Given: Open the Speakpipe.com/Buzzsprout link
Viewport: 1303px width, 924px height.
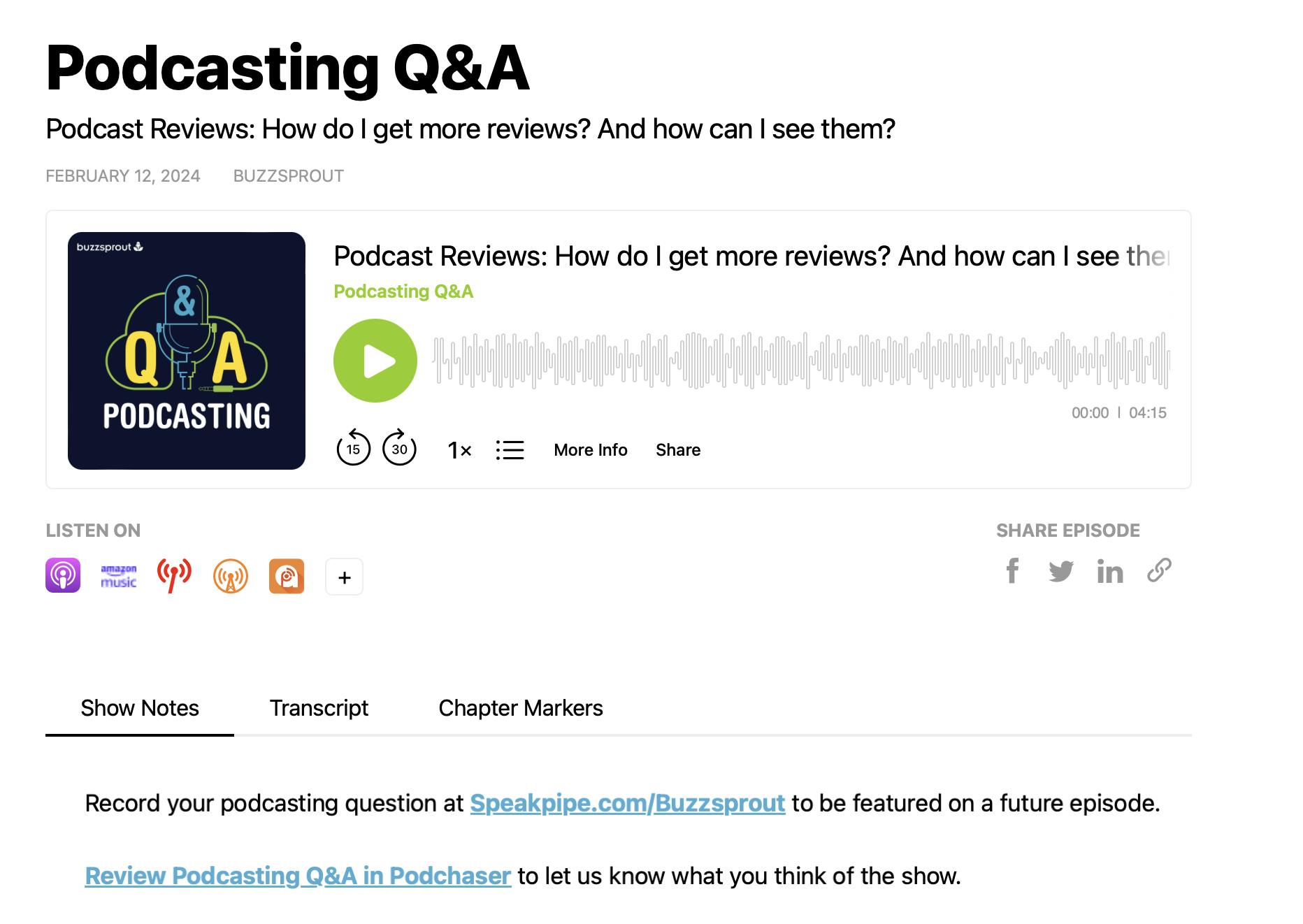Looking at the screenshot, I should click(x=628, y=803).
